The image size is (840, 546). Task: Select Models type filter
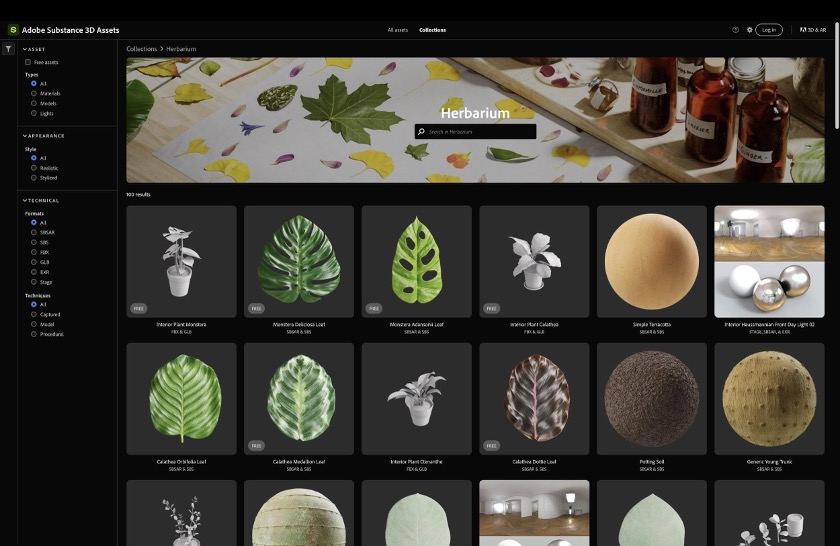(x=34, y=103)
